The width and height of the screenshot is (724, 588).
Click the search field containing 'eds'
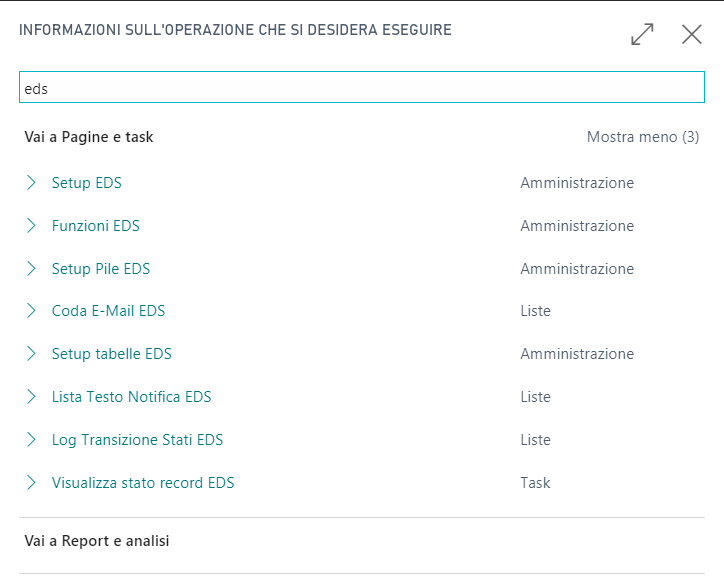click(362, 88)
